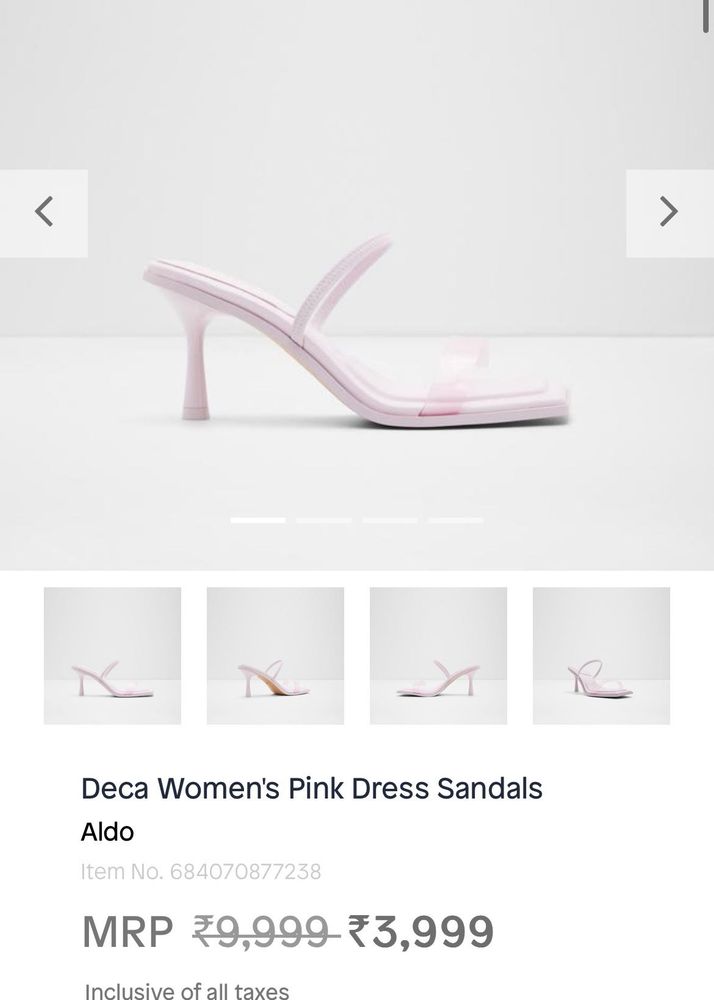The height and width of the screenshot is (1000, 714).
Task: Click the struck-through ₹9,999 price
Action: coord(265,932)
